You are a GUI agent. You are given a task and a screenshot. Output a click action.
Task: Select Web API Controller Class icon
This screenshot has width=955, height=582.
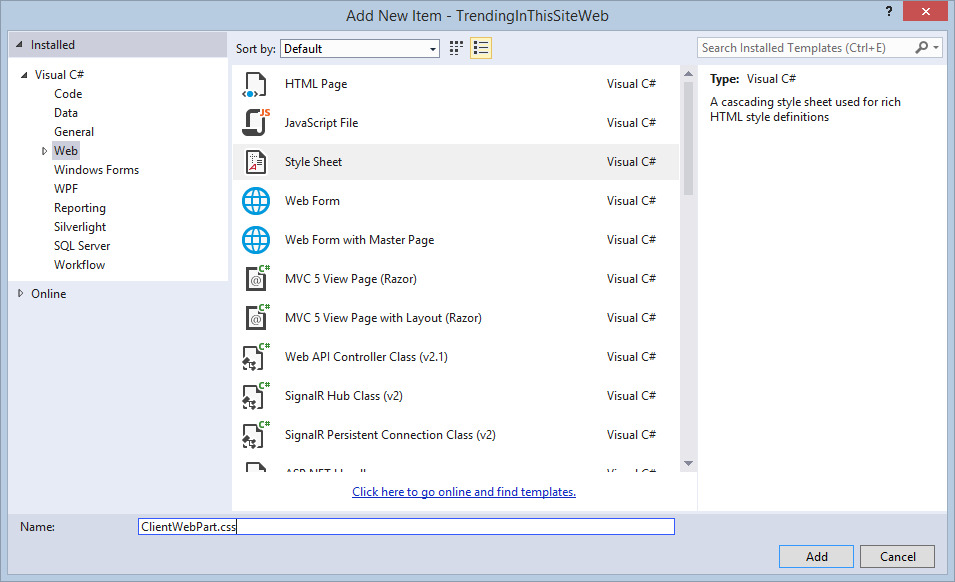tap(256, 357)
